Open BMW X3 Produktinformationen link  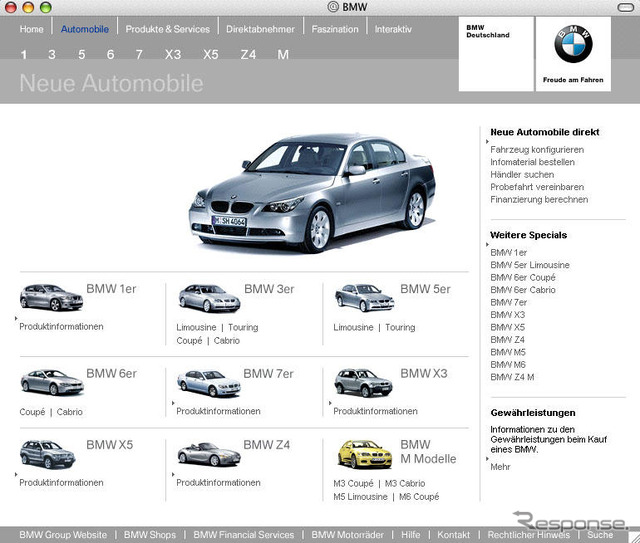click(x=376, y=411)
